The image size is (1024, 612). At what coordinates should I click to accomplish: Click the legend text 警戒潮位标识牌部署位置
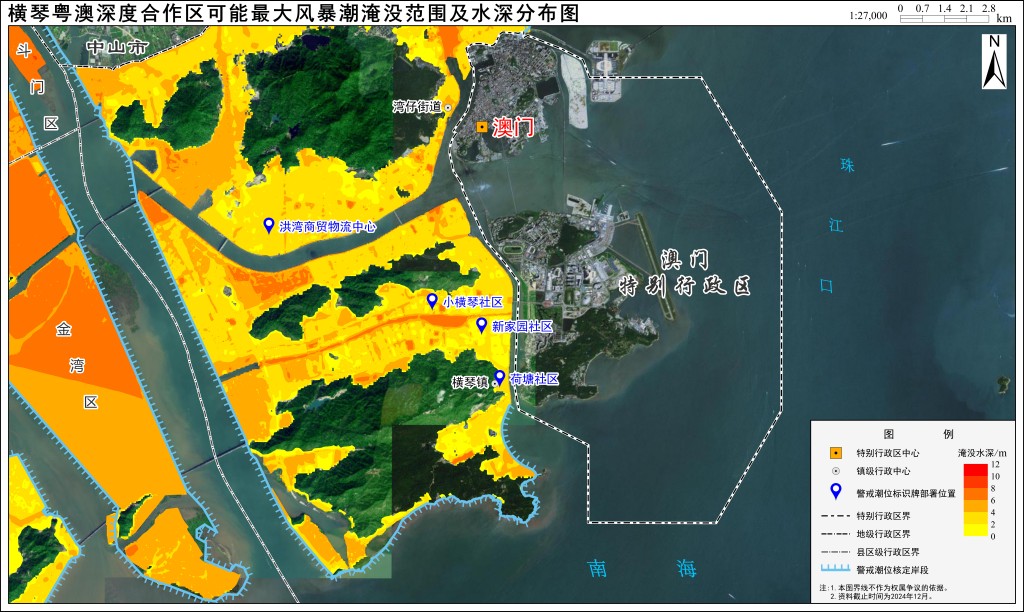[x=906, y=494]
